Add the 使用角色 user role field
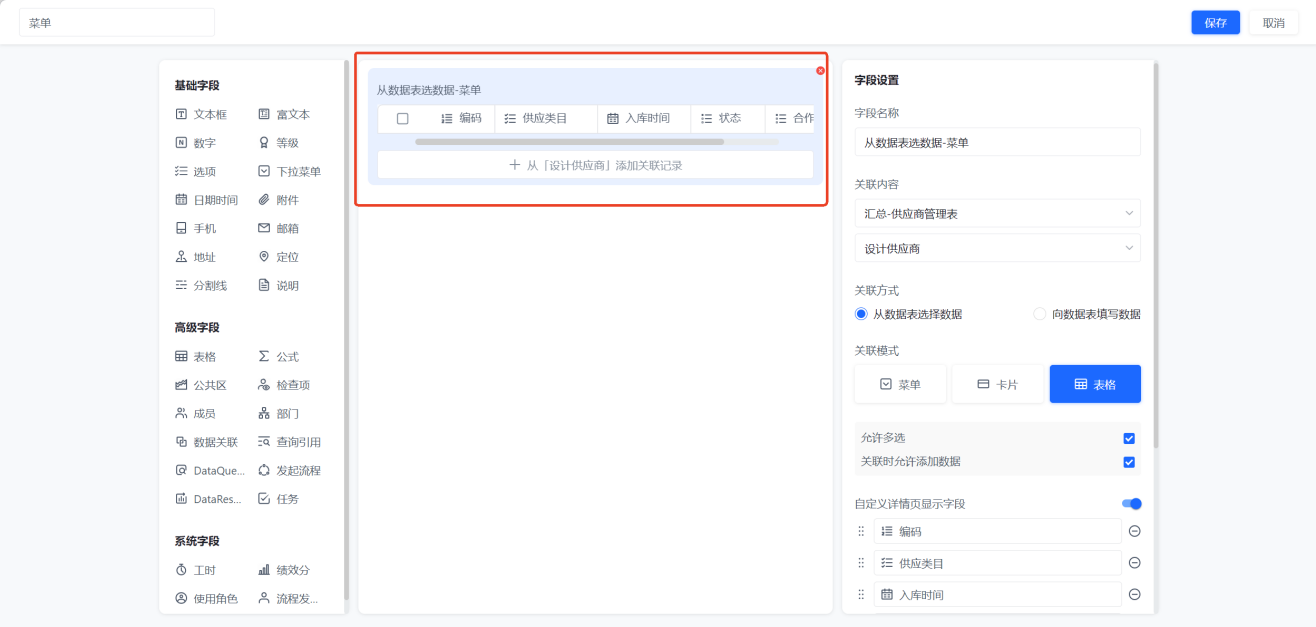The height and width of the screenshot is (627, 1316). coord(207,599)
